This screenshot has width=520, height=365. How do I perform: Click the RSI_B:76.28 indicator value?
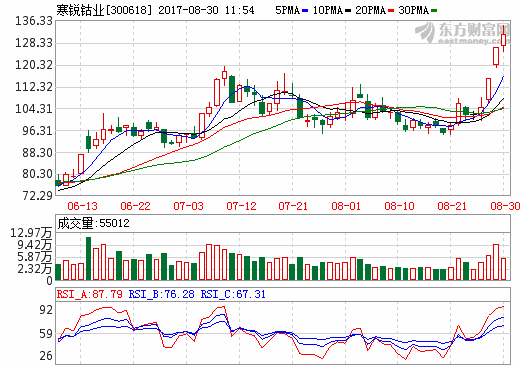pyautogui.click(x=162, y=294)
